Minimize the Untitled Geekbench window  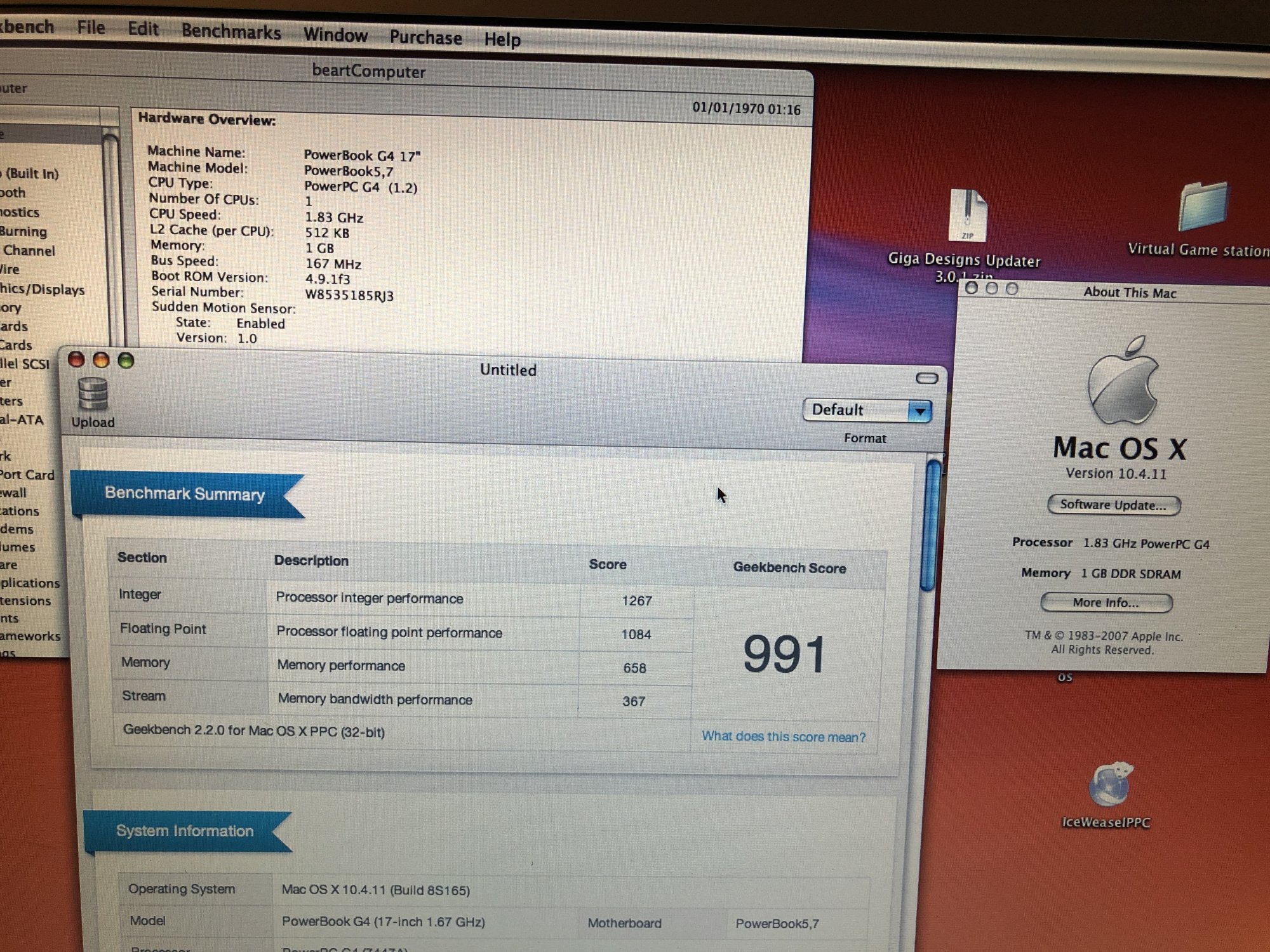(x=101, y=360)
